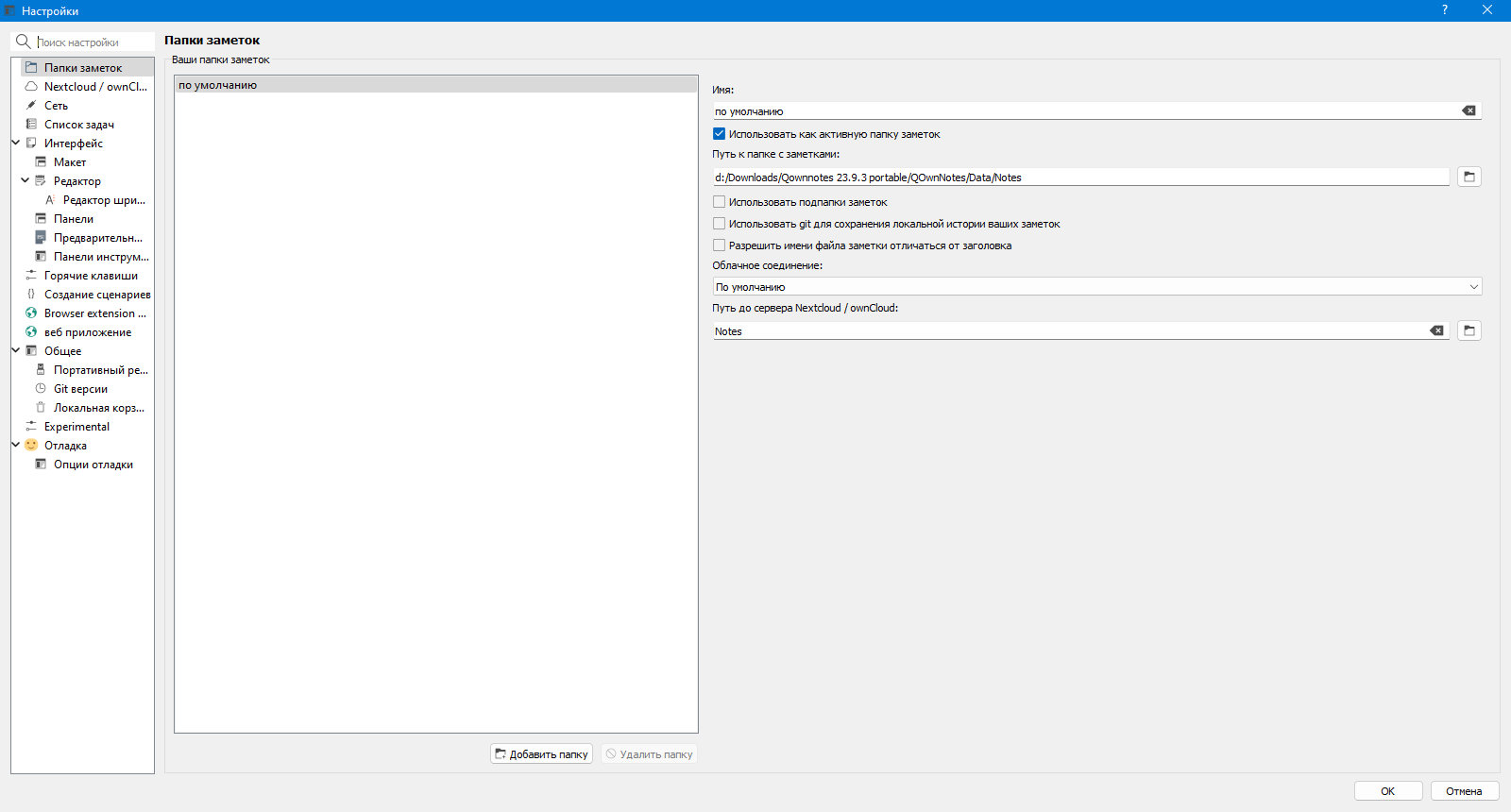Clear the Notes server path field

[x=1436, y=330]
